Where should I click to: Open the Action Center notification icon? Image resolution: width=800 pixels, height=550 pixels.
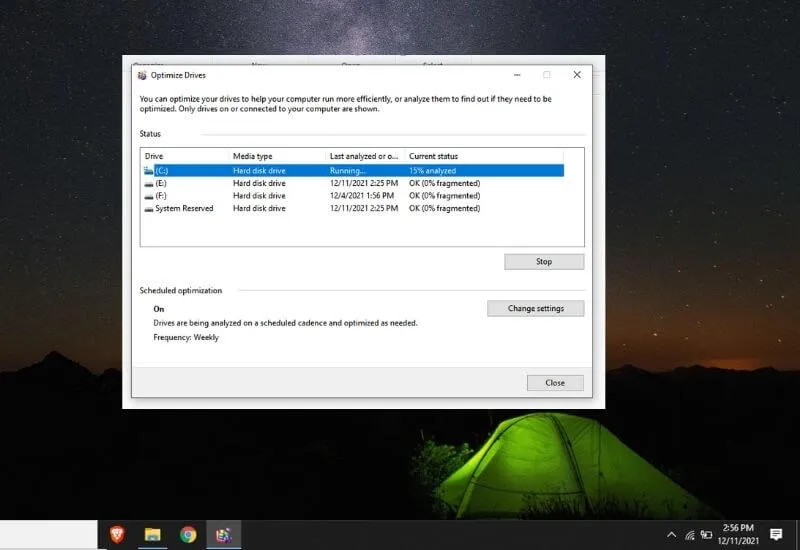pos(776,534)
